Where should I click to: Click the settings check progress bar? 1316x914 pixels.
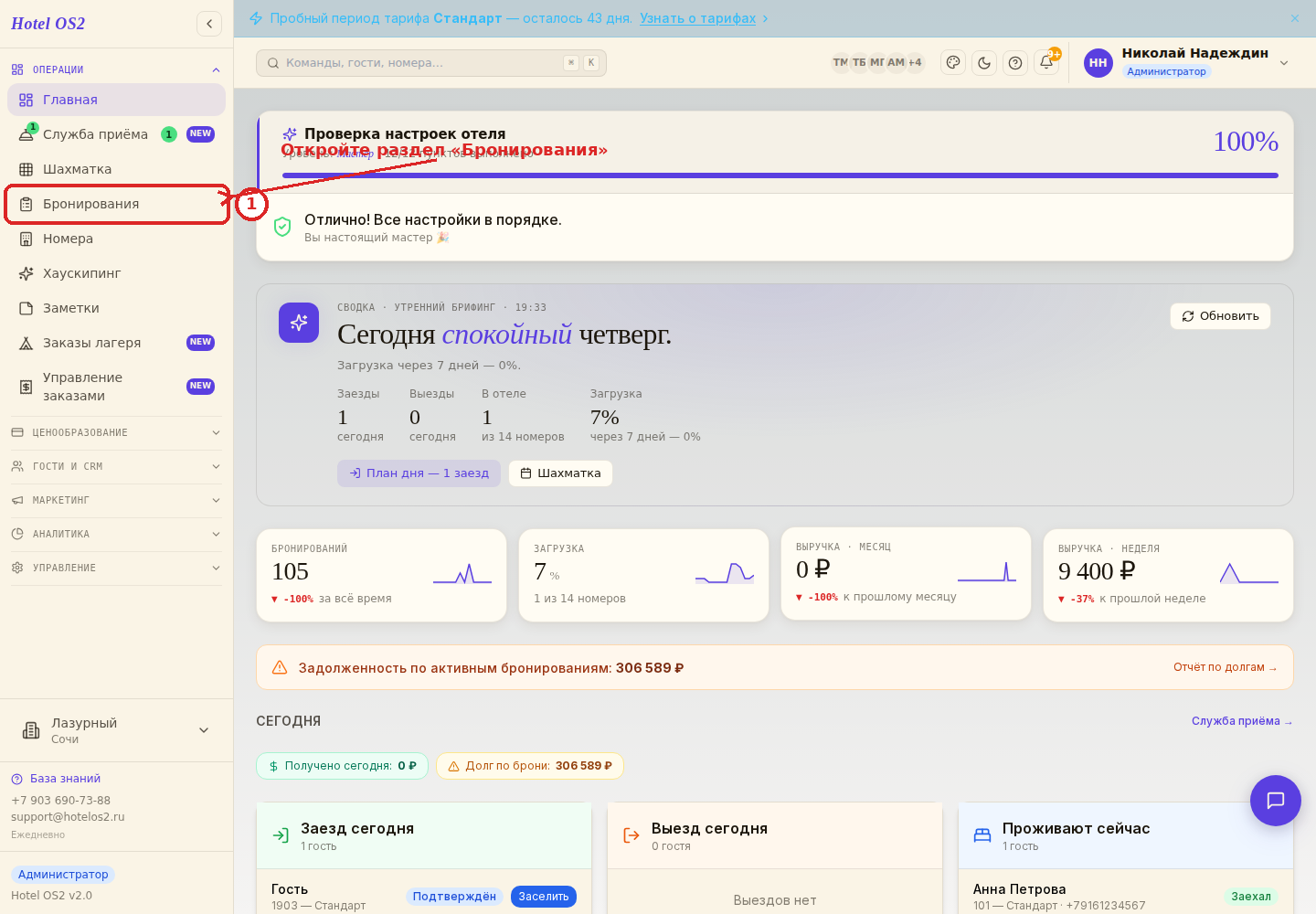point(780,175)
